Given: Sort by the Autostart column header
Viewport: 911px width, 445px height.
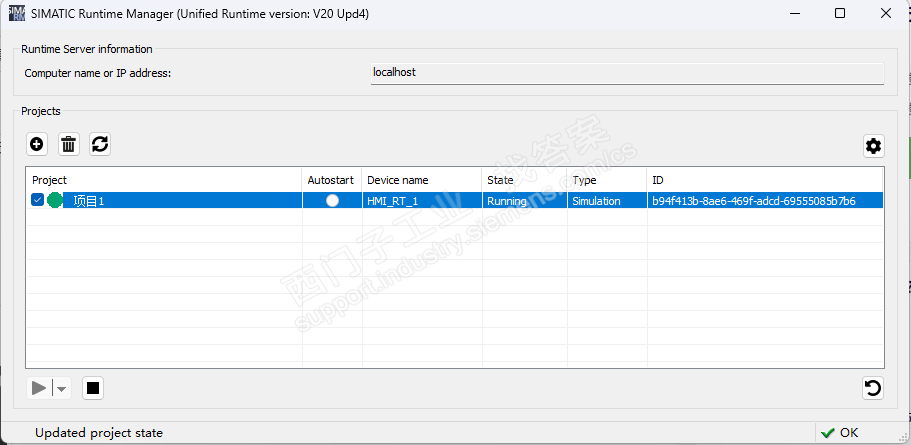Looking at the screenshot, I should click(331, 180).
